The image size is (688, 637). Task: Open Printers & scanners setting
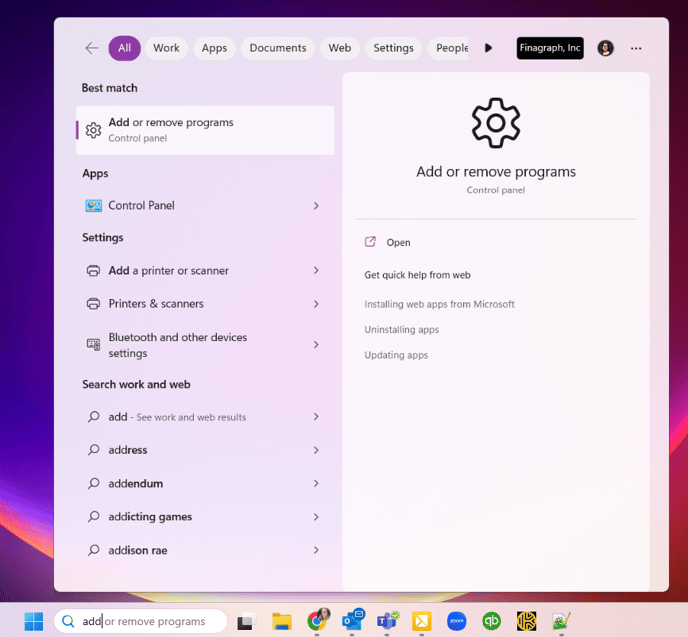coord(205,304)
